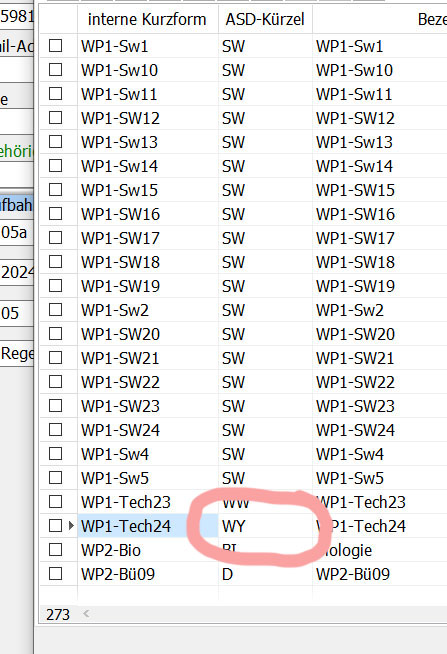Tick the checkbox for WP1-Sw1

55,45
